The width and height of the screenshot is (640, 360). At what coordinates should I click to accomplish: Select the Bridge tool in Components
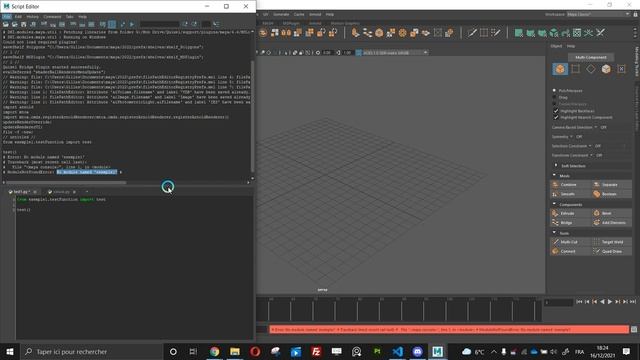point(570,222)
